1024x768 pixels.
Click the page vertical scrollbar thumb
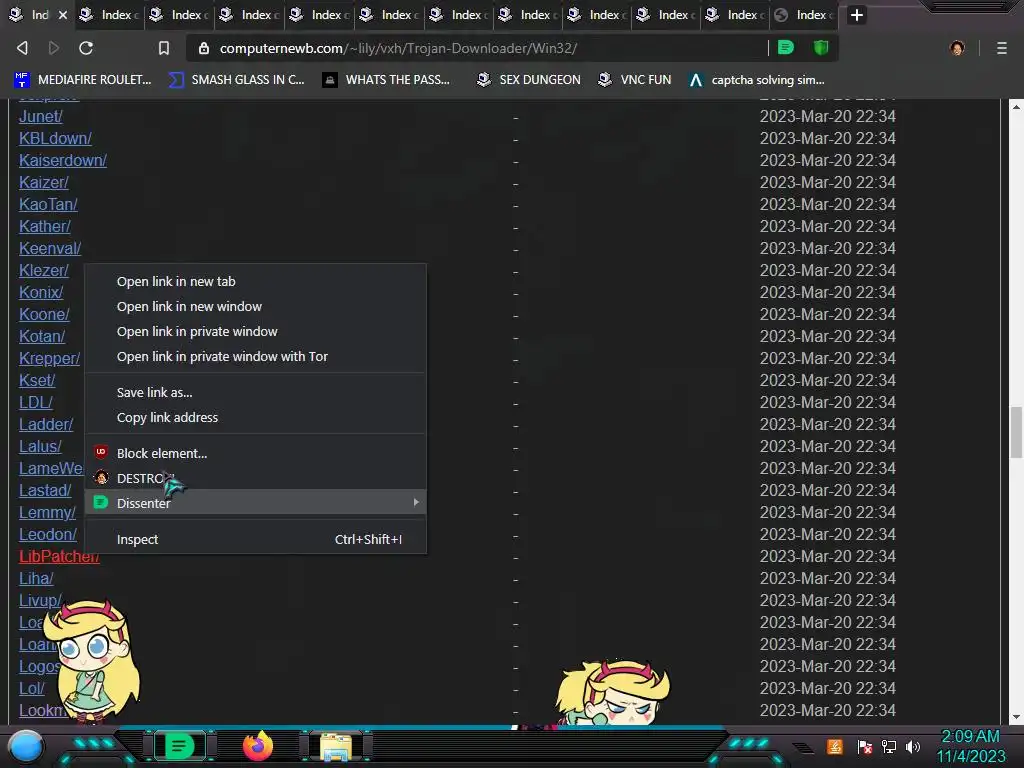pyautogui.click(x=1016, y=432)
